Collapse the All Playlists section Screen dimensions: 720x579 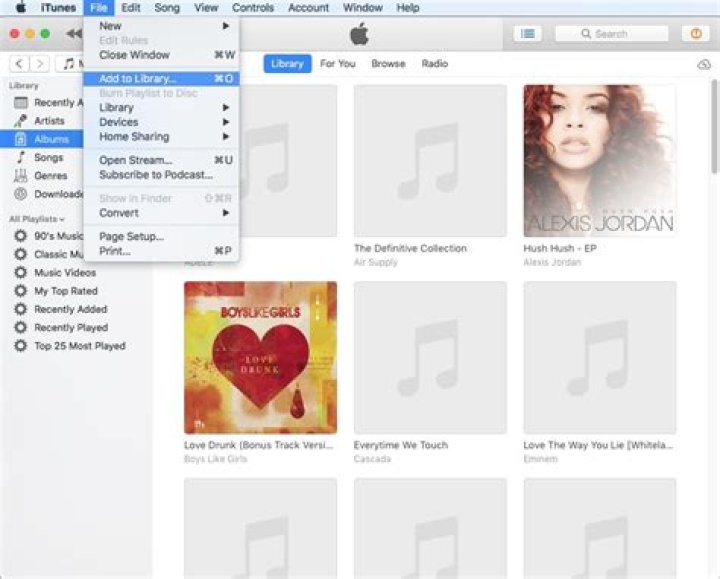click(x=37, y=219)
